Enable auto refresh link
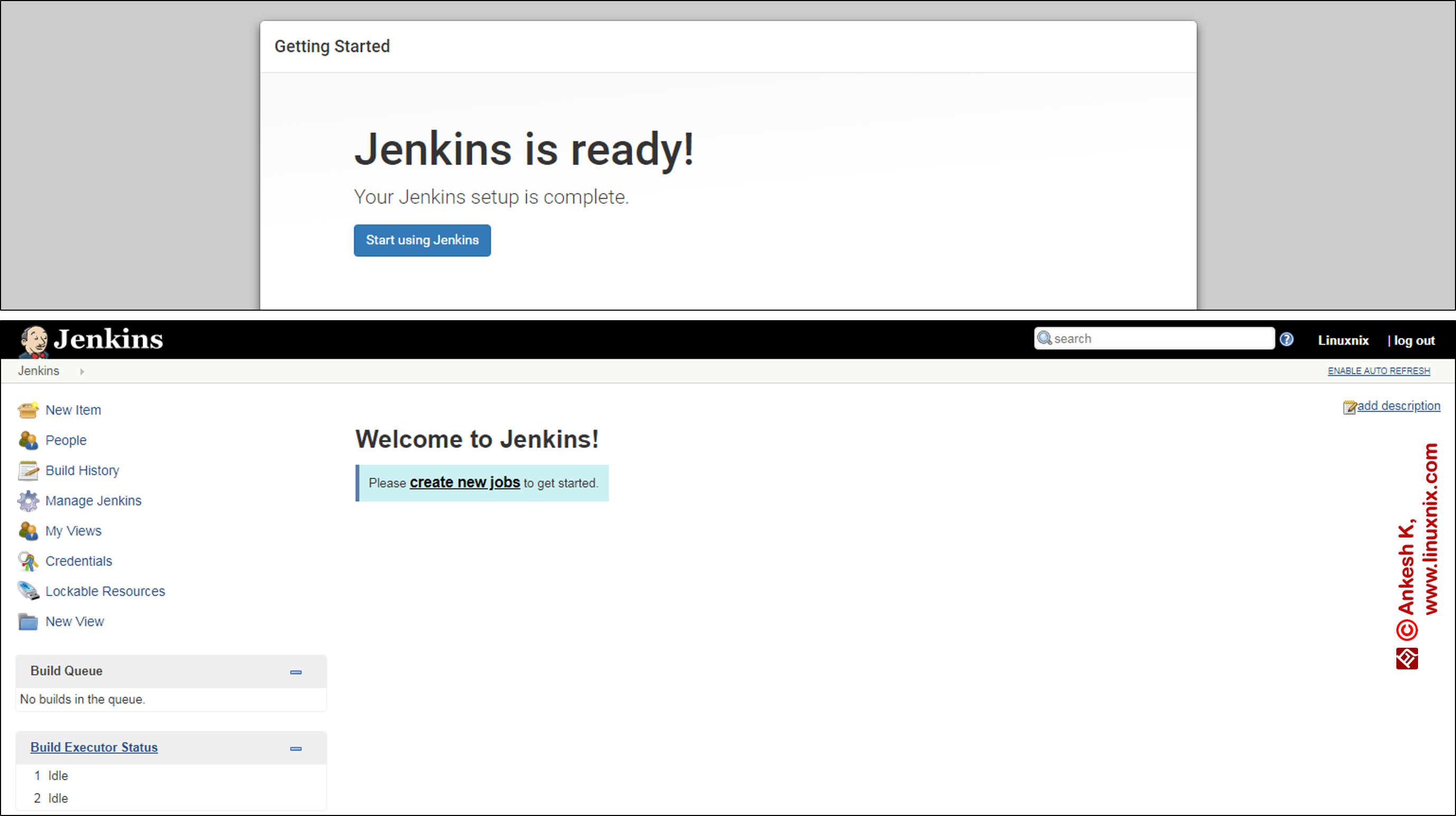Viewport: 1456px width, 816px height. (1378, 371)
